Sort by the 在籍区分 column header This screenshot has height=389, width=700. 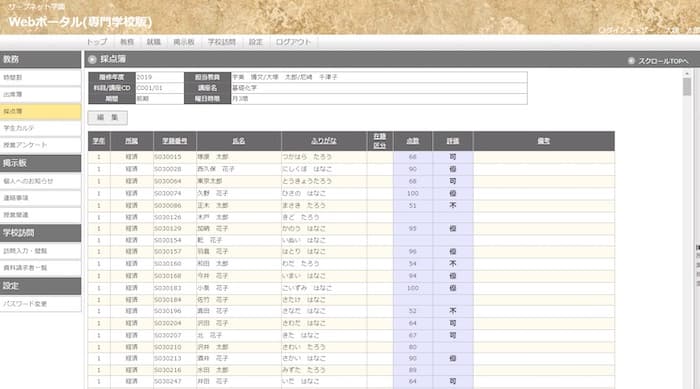click(x=379, y=141)
